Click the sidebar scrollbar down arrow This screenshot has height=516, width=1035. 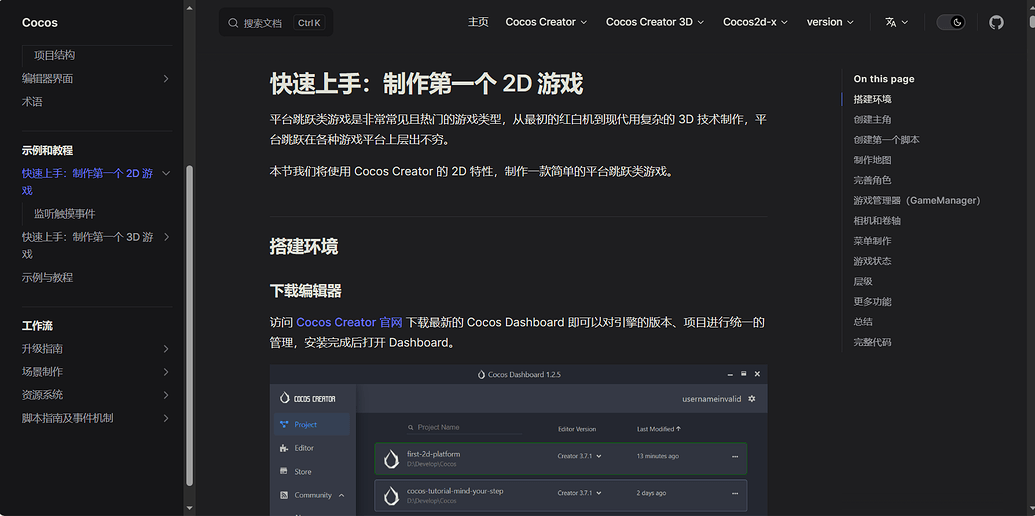[x=189, y=508]
